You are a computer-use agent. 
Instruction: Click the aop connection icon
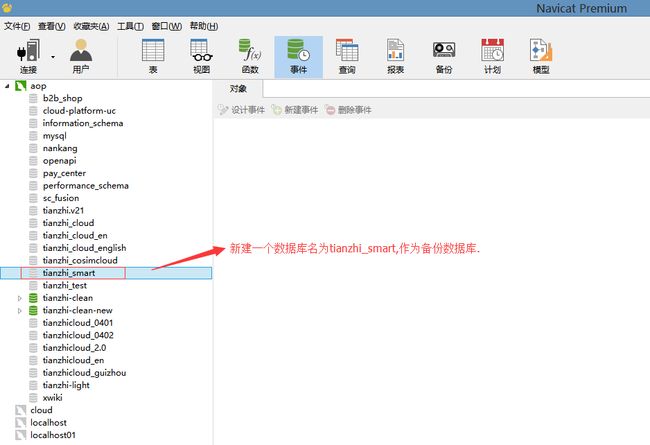[21, 86]
